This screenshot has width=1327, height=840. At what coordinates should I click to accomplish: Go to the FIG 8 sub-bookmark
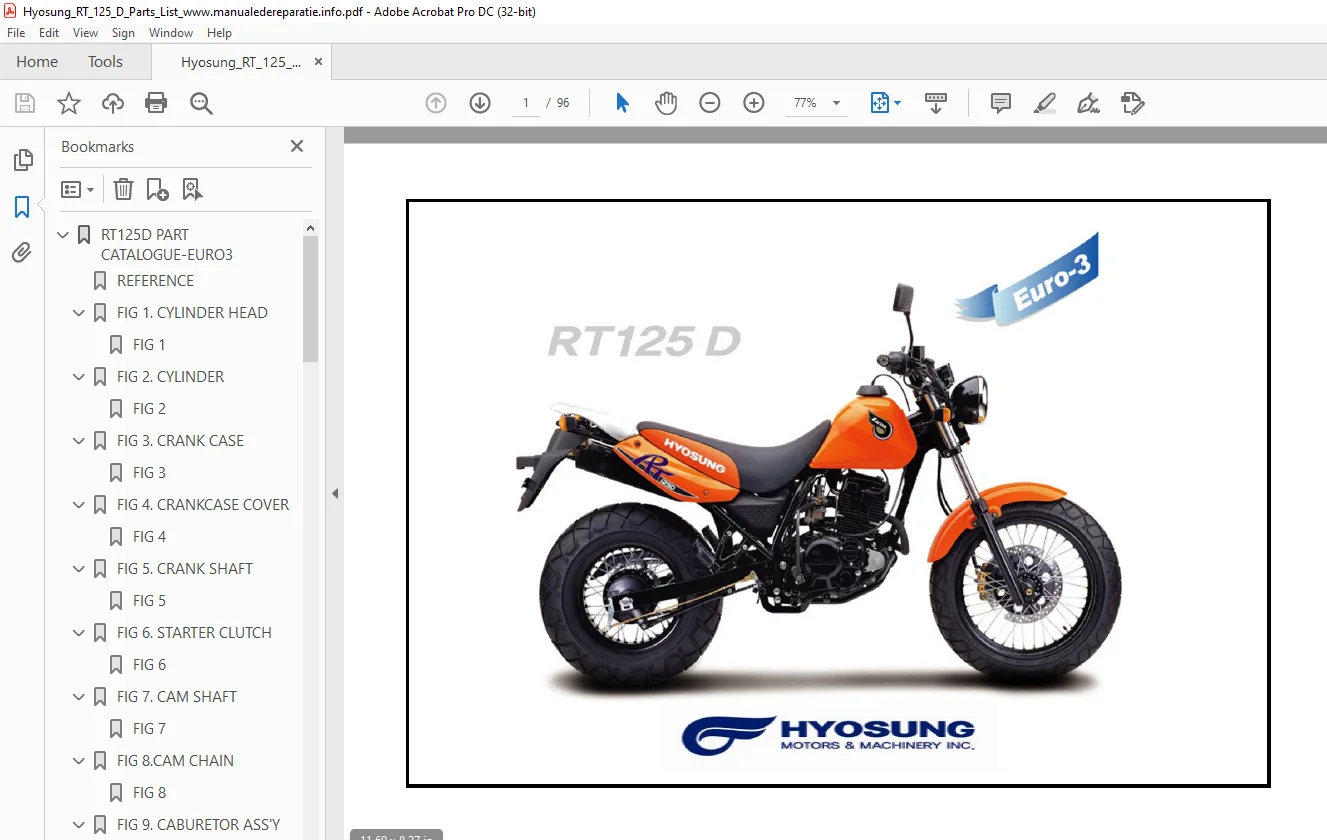[x=149, y=793]
